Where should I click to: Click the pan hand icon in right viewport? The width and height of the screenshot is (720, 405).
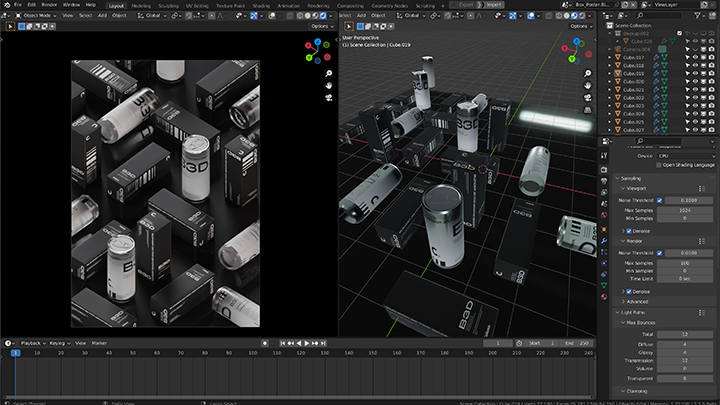click(x=587, y=85)
